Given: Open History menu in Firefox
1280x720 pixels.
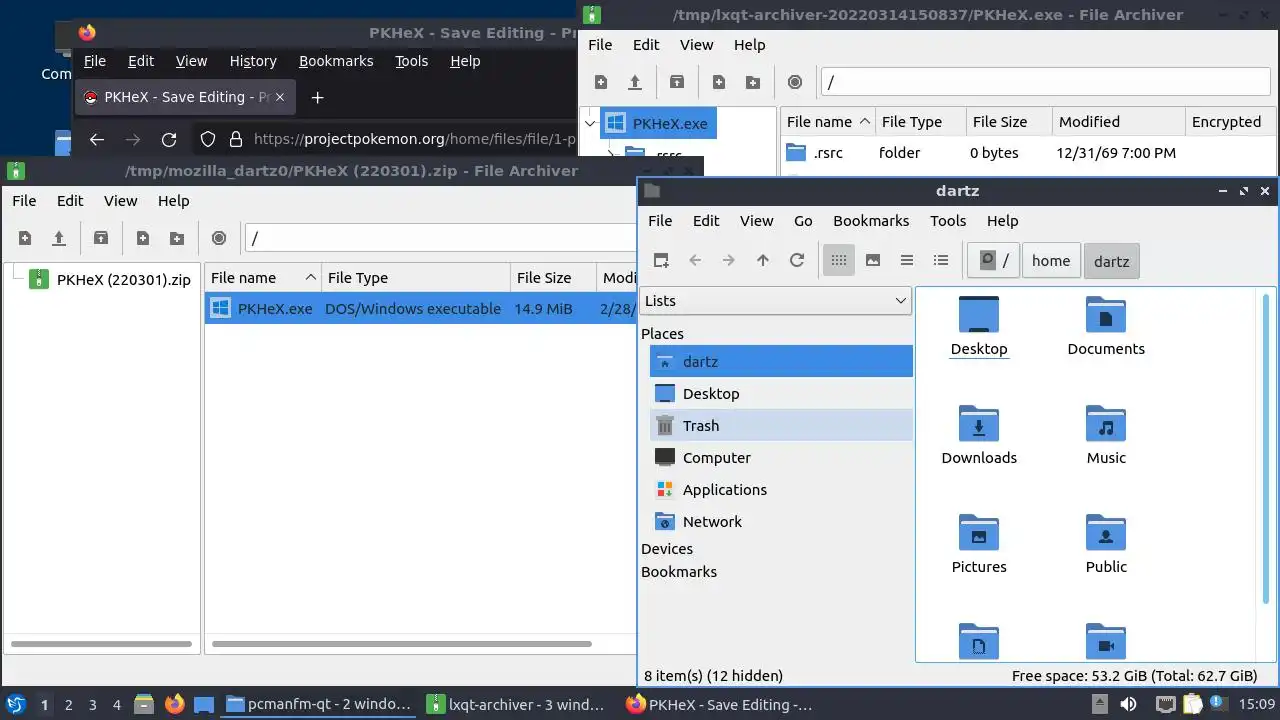Looking at the screenshot, I should (253, 61).
